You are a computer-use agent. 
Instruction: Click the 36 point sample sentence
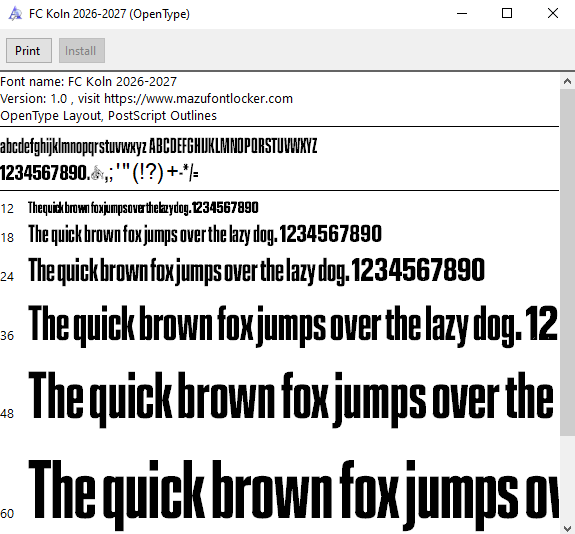(x=293, y=326)
